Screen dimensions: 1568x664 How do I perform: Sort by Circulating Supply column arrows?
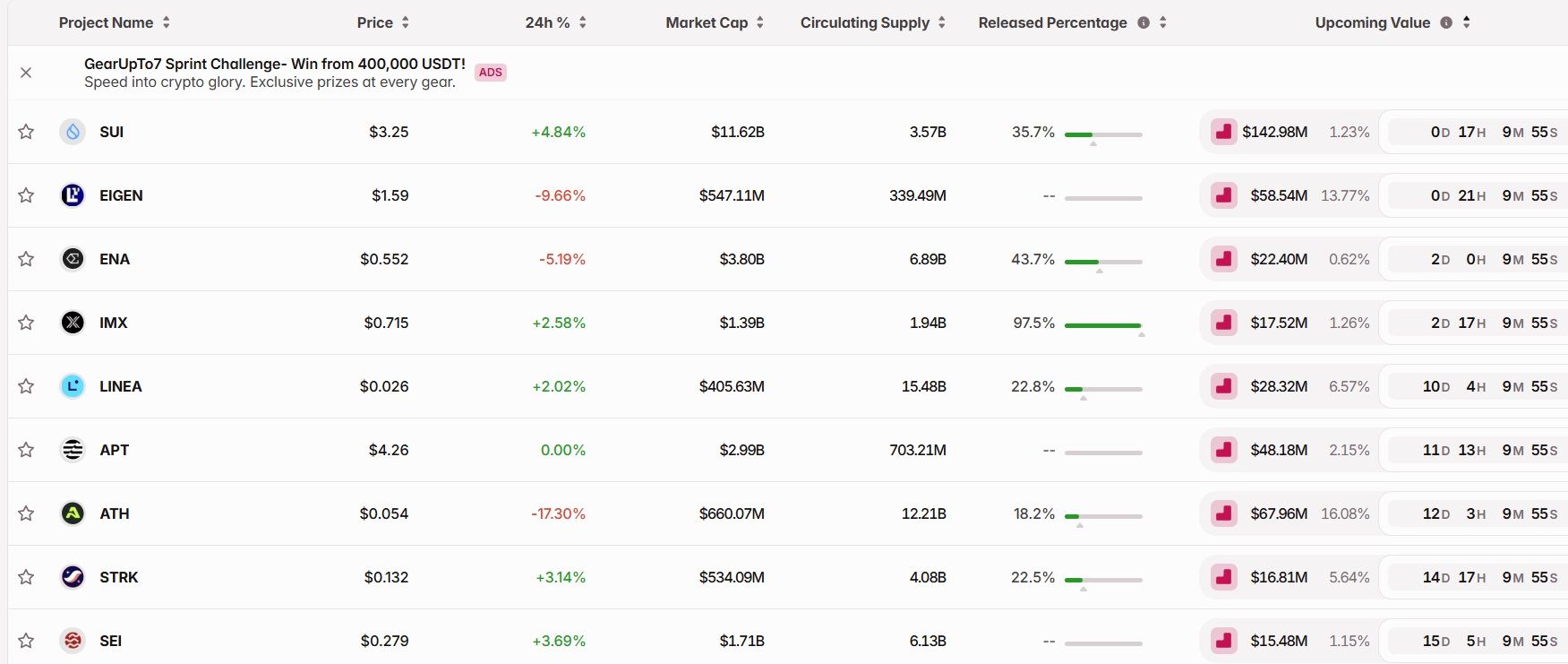pos(942,22)
